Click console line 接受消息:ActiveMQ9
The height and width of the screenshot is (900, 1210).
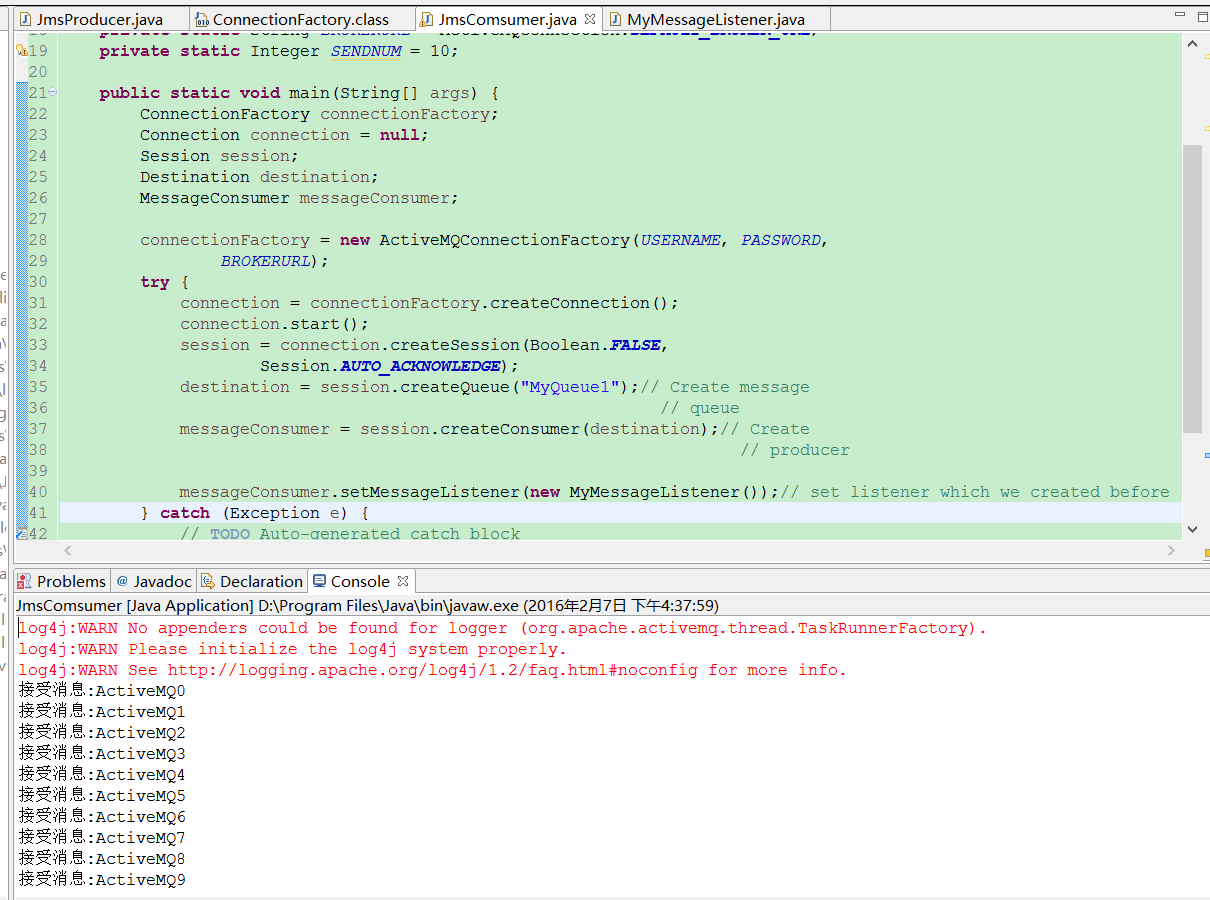tap(102, 880)
